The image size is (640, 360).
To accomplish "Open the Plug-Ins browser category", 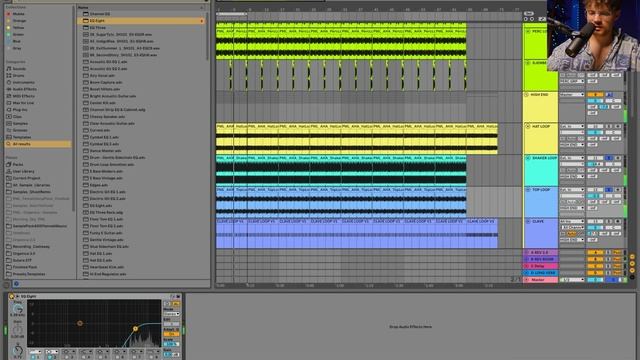I will [x=17, y=110].
